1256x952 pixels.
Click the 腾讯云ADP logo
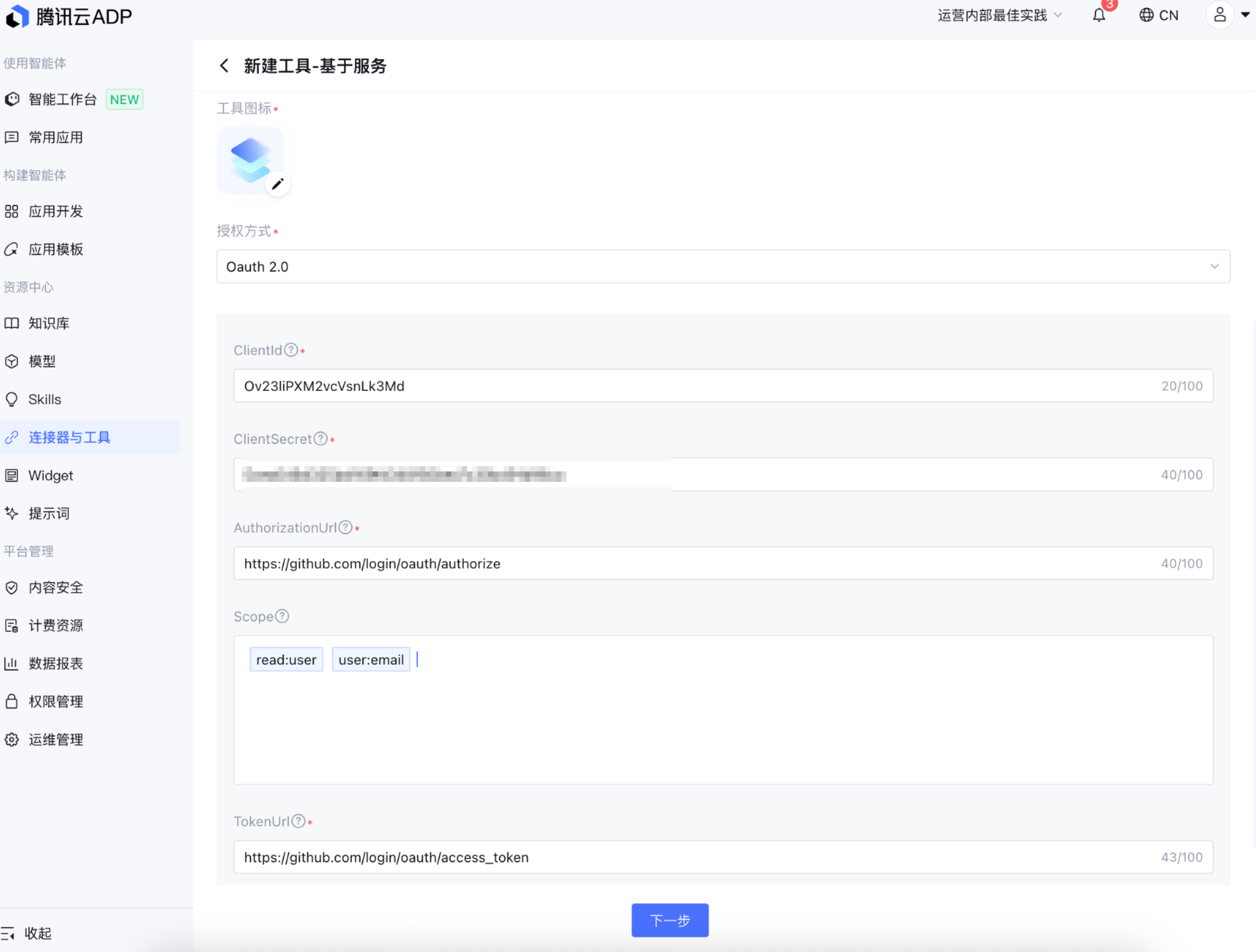[x=69, y=16]
